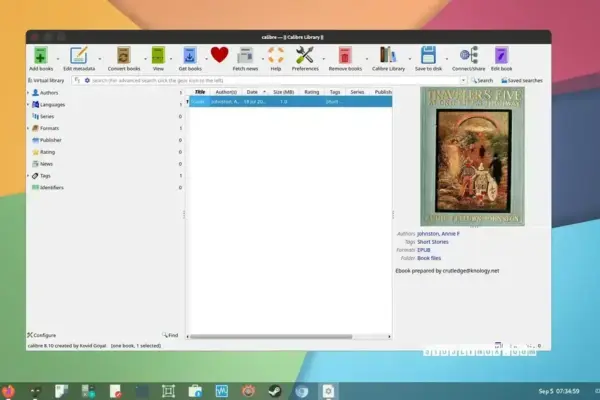Click the advanced search gear icon
This screenshot has height=400, width=600.
(x=87, y=80)
